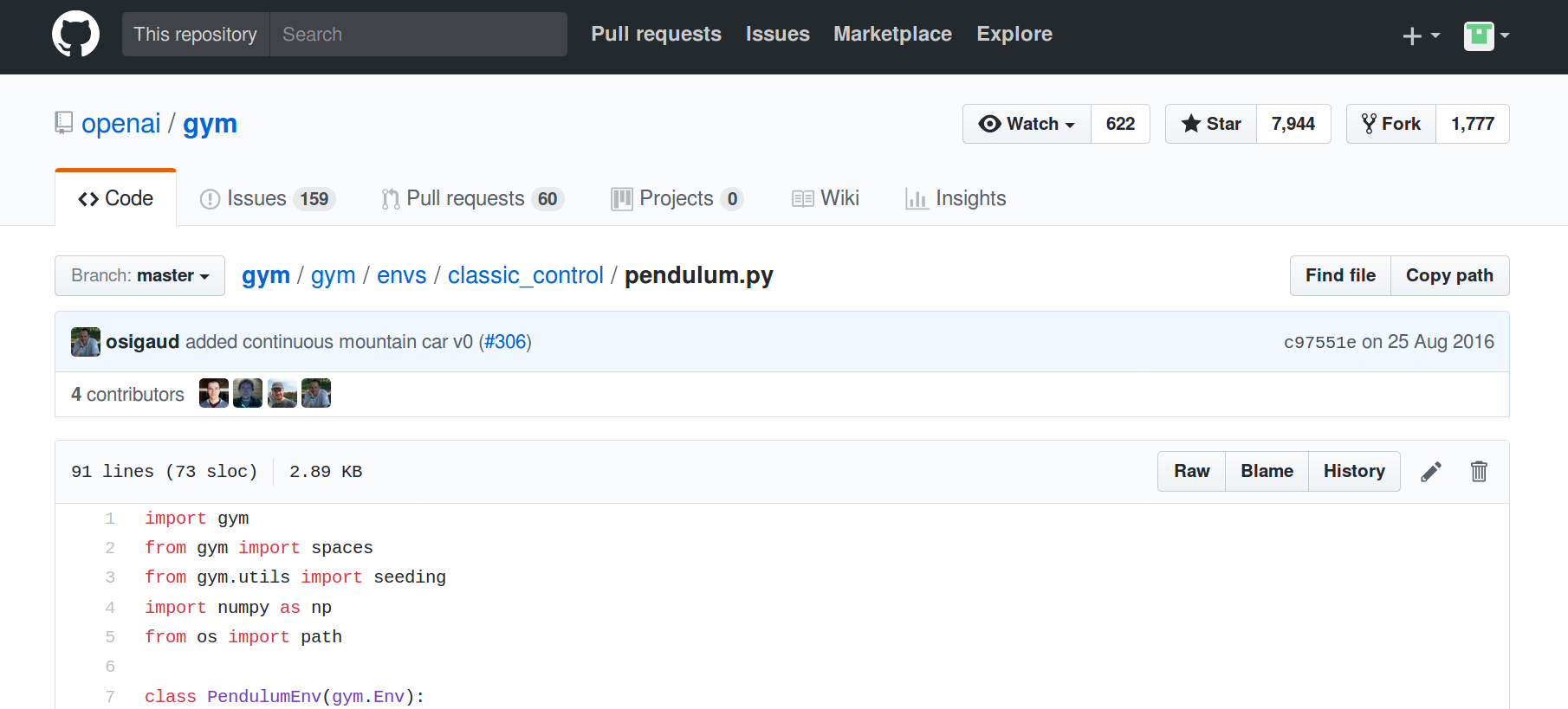The height and width of the screenshot is (709, 1568).
Task: Open the plus create-new dropdown
Action: [x=1420, y=35]
